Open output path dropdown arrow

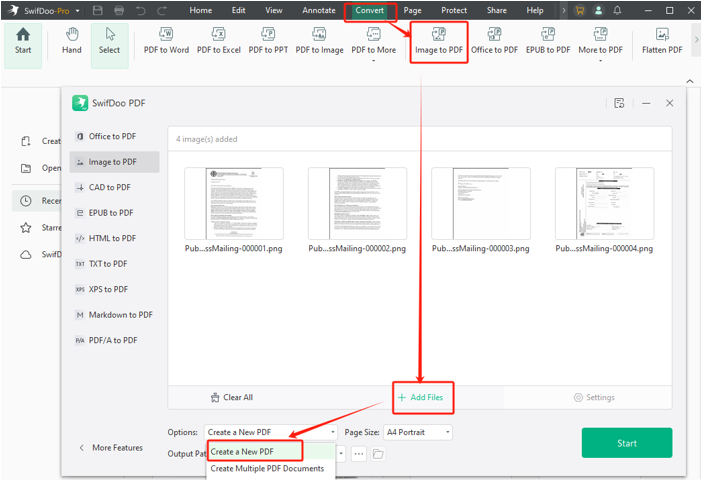(341, 454)
